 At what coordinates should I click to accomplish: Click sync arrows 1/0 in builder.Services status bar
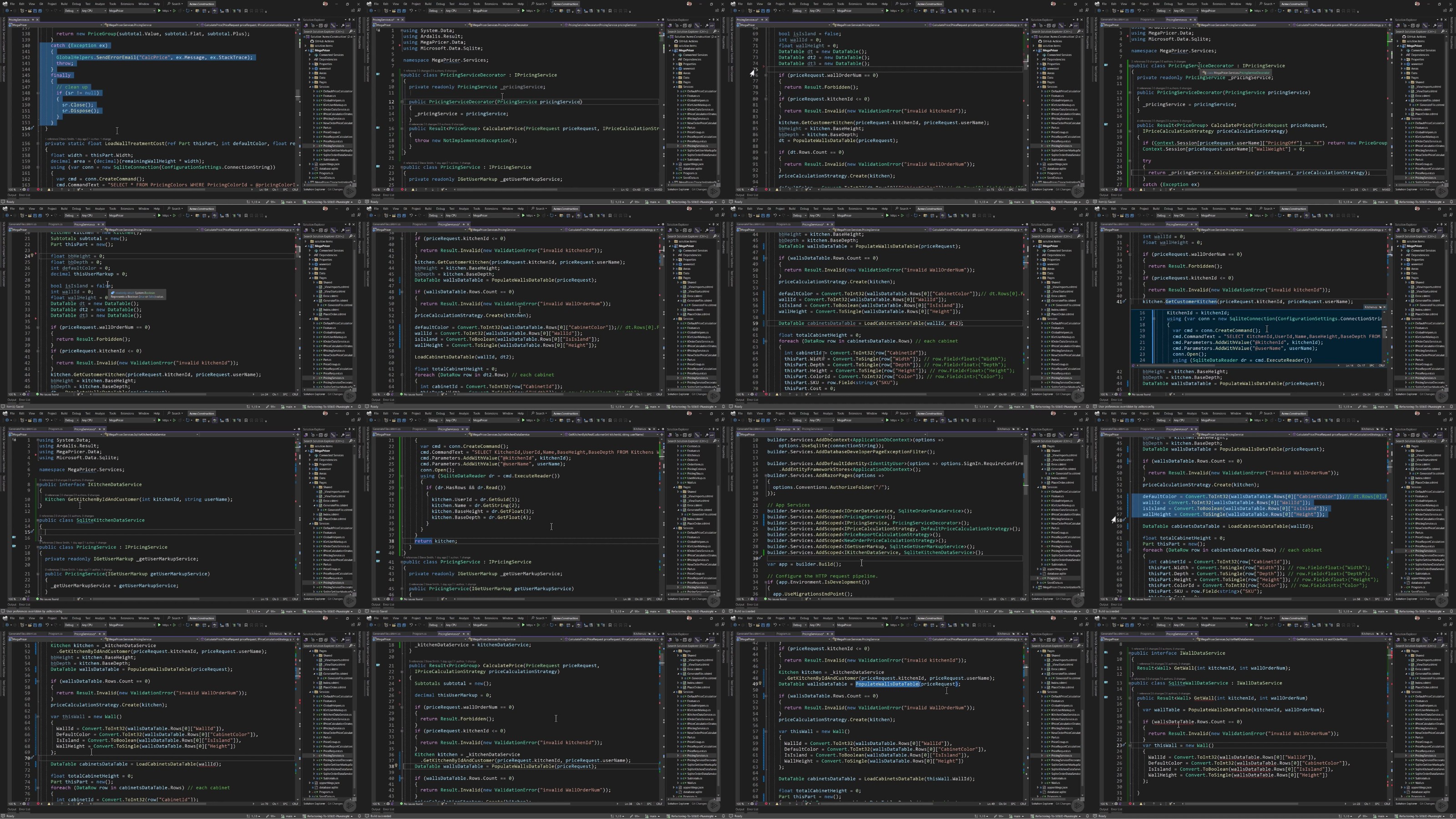[982, 612]
